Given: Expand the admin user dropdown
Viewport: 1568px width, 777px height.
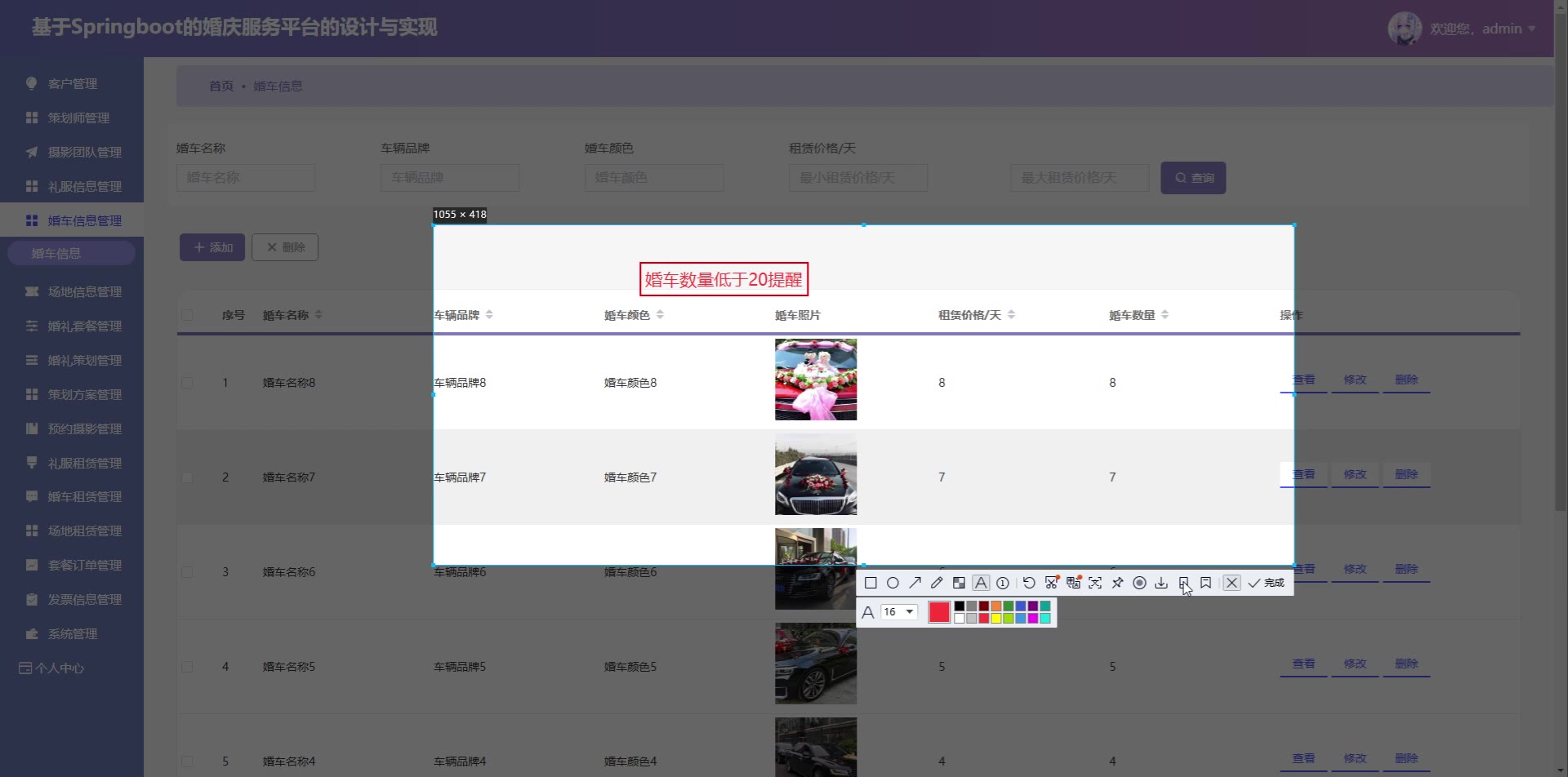Looking at the screenshot, I should click(1531, 29).
